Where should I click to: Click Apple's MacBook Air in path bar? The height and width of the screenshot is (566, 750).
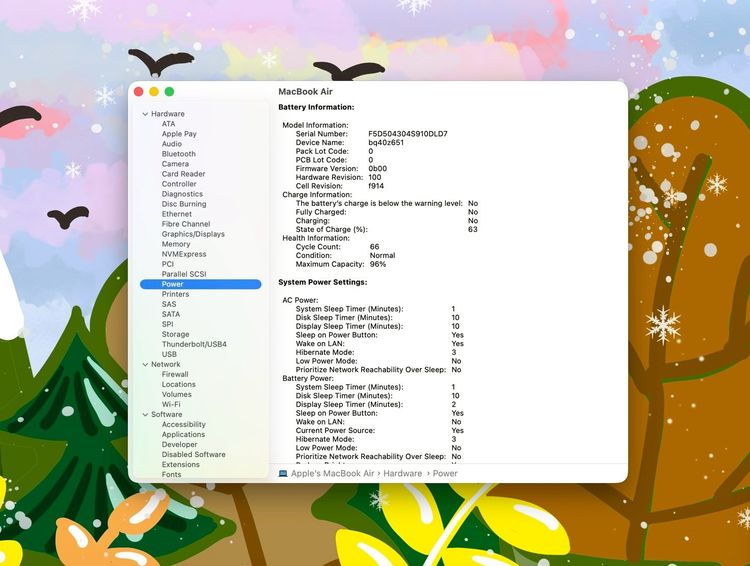pos(332,473)
